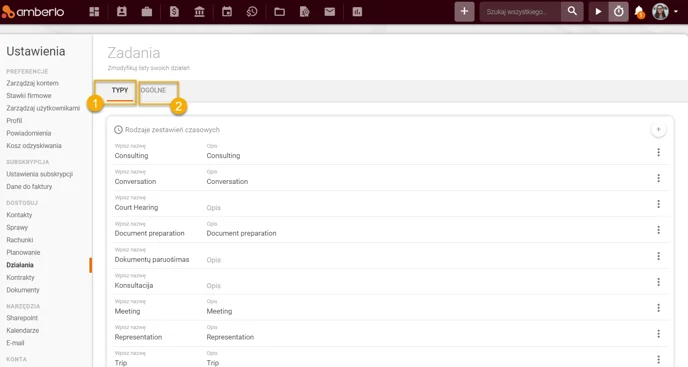688x367 pixels.
Task: Open Sprawy customization settings
Action: click(17, 227)
